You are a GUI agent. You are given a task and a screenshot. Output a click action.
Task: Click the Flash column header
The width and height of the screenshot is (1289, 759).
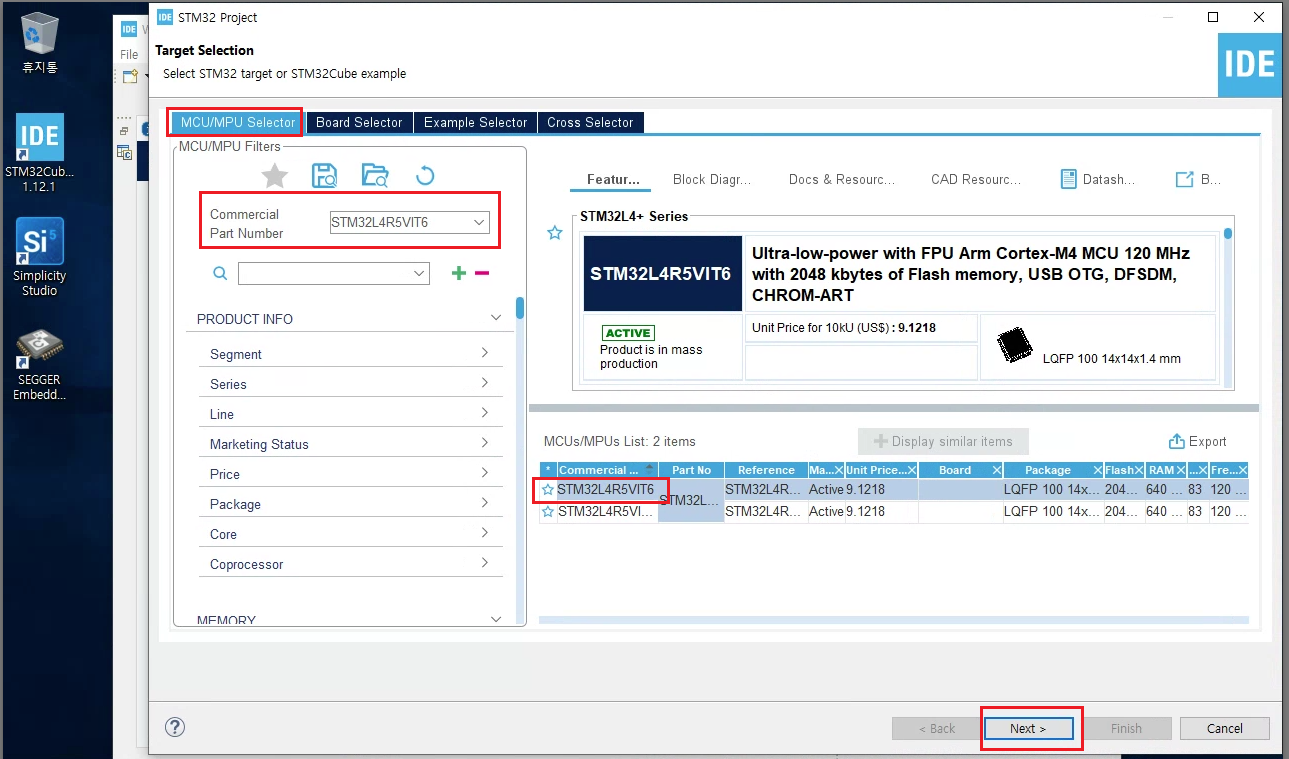pos(1123,470)
